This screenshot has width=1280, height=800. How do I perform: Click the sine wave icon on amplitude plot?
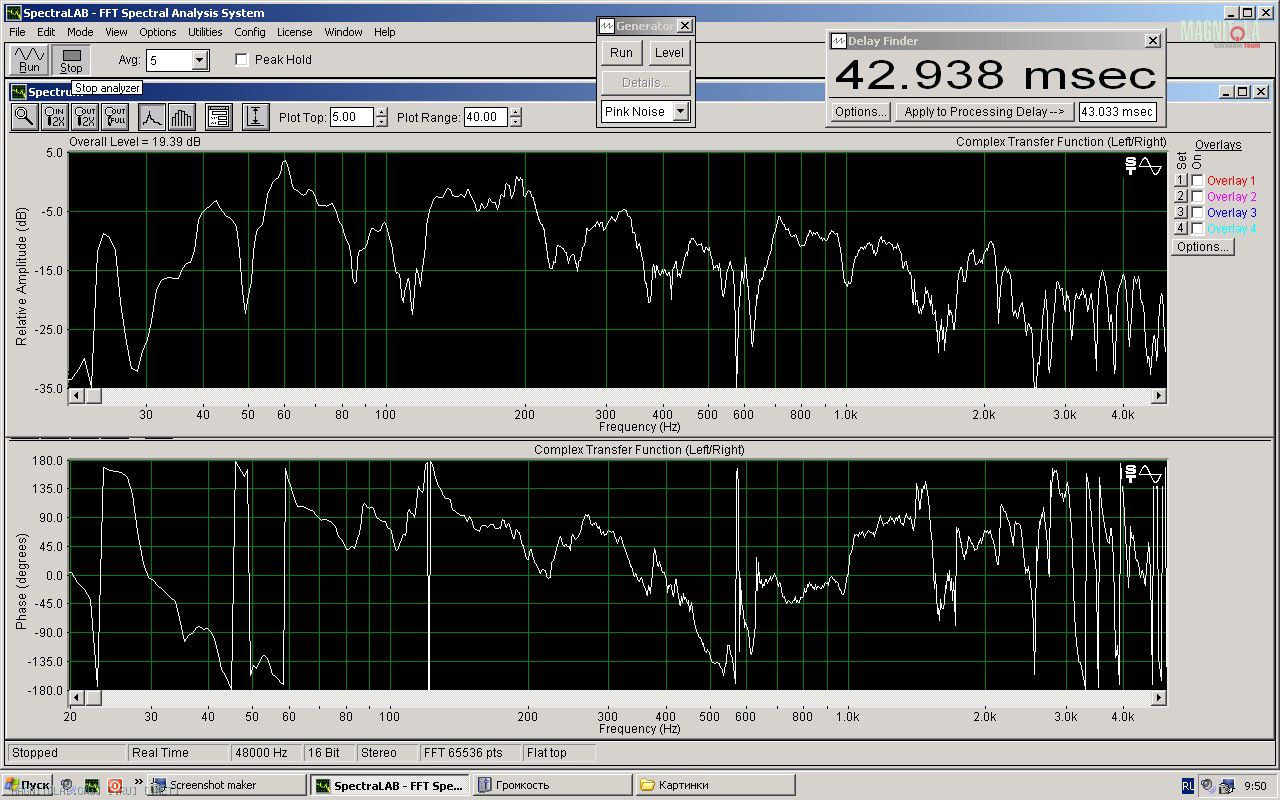[1151, 166]
